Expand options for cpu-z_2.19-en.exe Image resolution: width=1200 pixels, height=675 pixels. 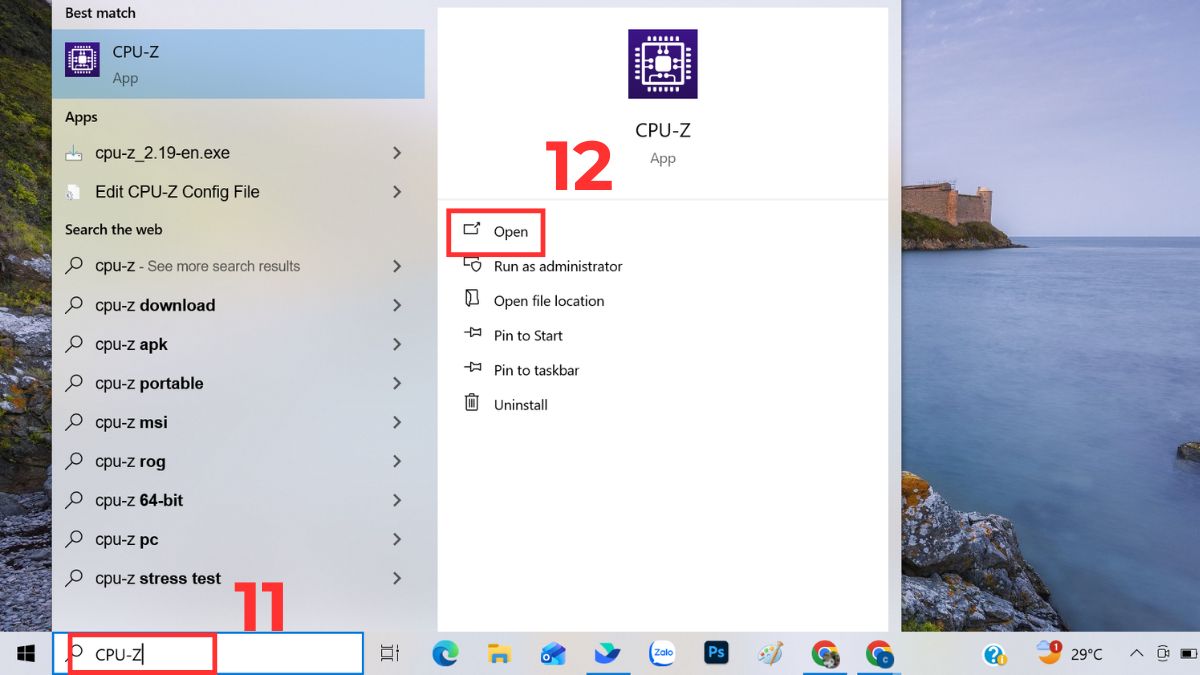(x=397, y=153)
